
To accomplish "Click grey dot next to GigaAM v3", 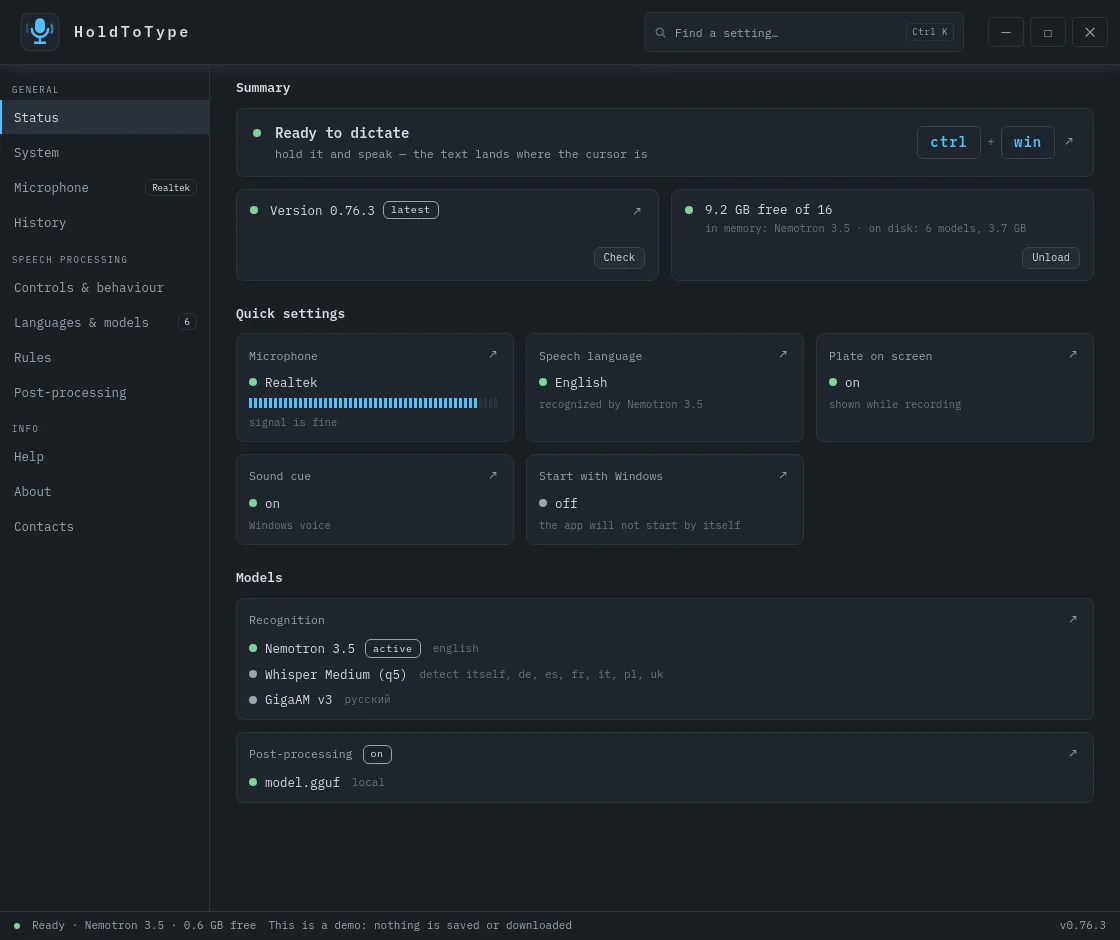I will coord(253,699).
